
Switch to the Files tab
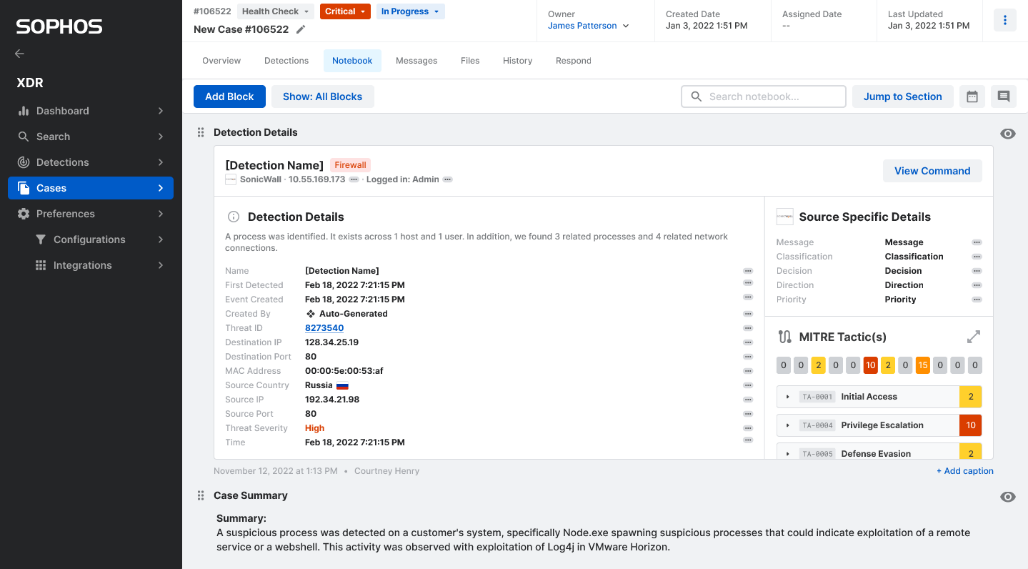click(x=470, y=60)
